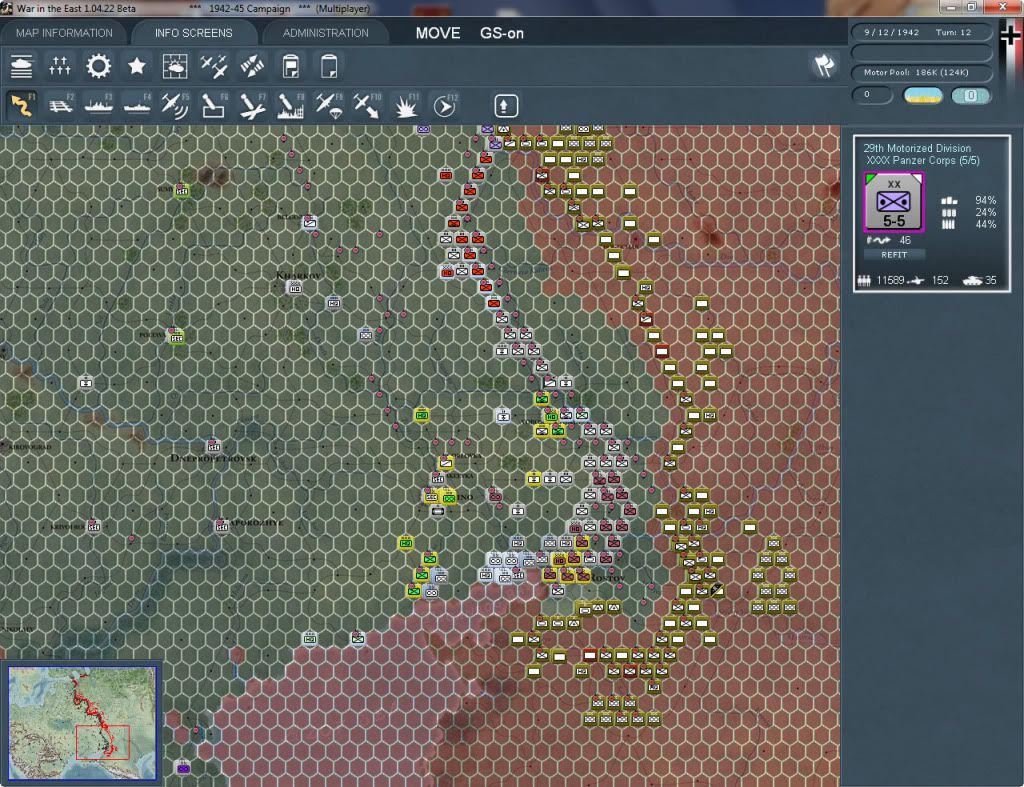Click the GS-on status label
This screenshot has width=1024, height=787.
[x=502, y=33]
